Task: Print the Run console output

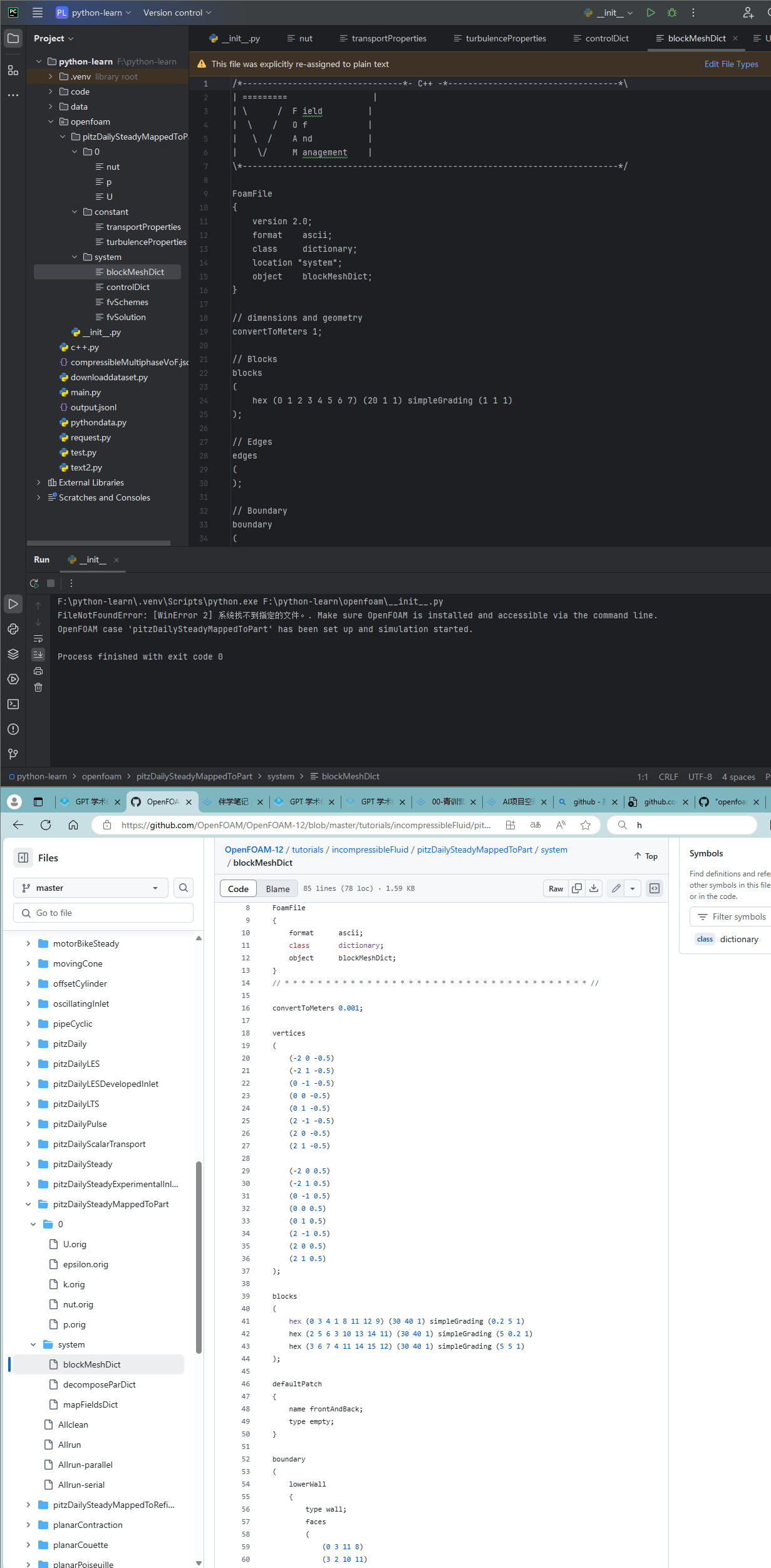Action: coord(38,671)
